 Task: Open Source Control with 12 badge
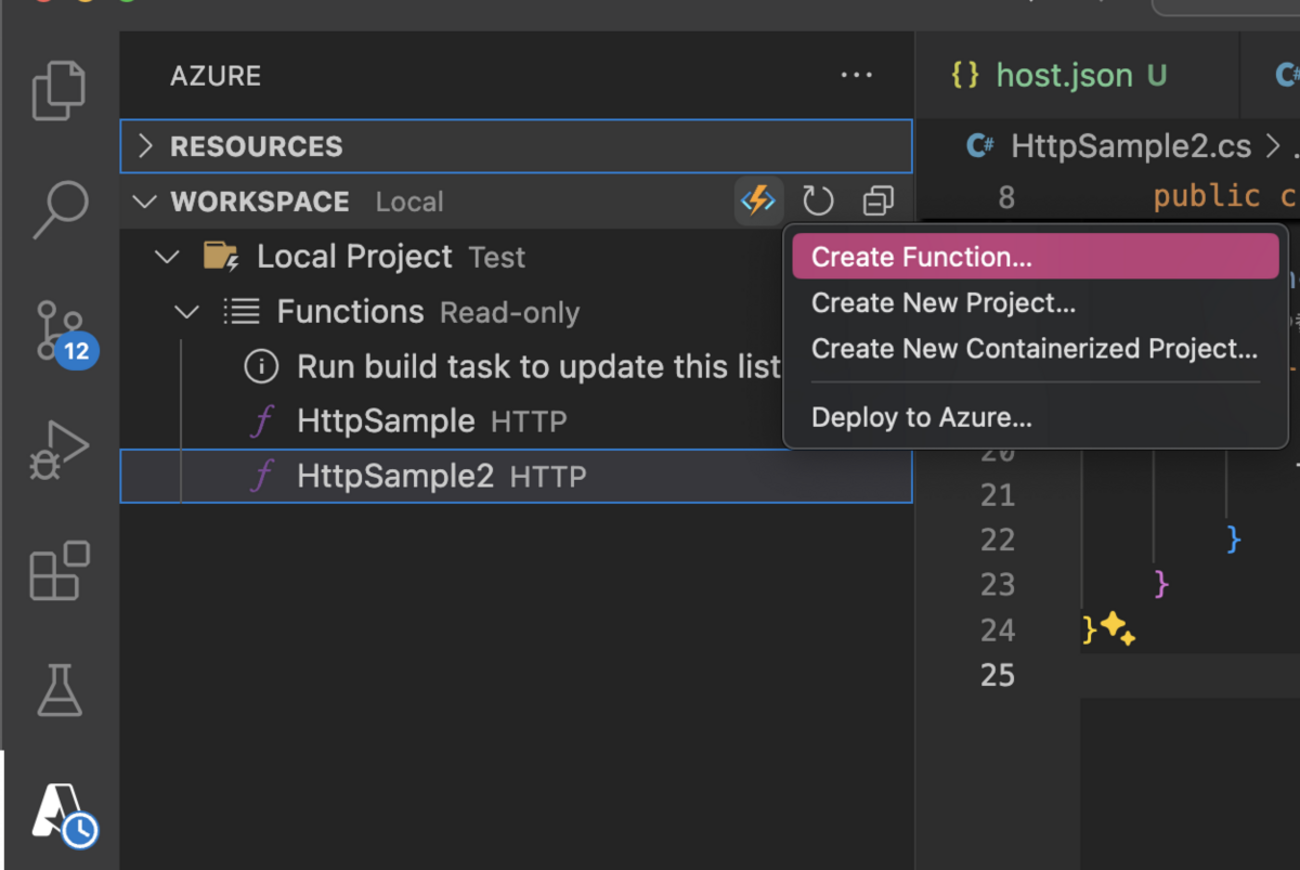pos(60,332)
